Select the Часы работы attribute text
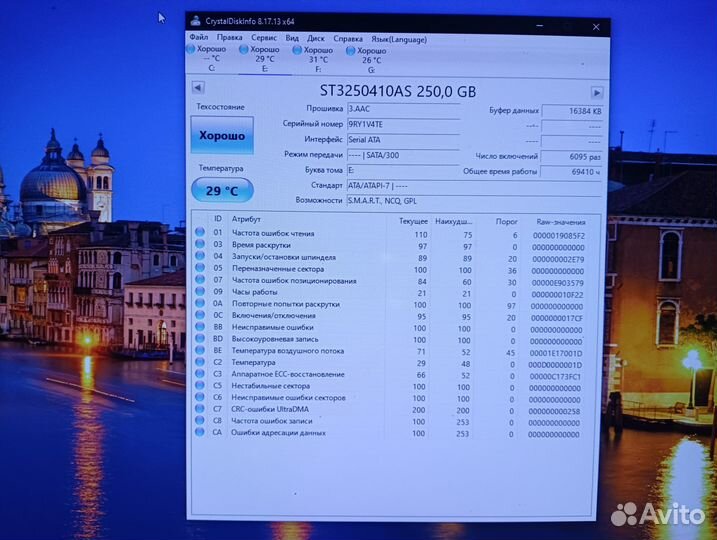 pos(254,292)
